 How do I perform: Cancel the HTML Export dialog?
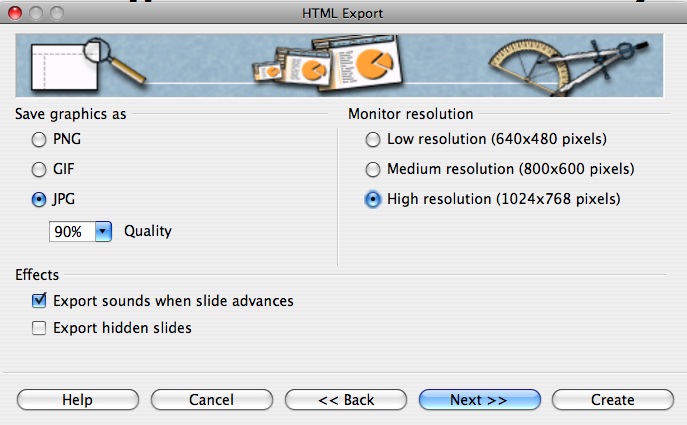tap(211, 399)
